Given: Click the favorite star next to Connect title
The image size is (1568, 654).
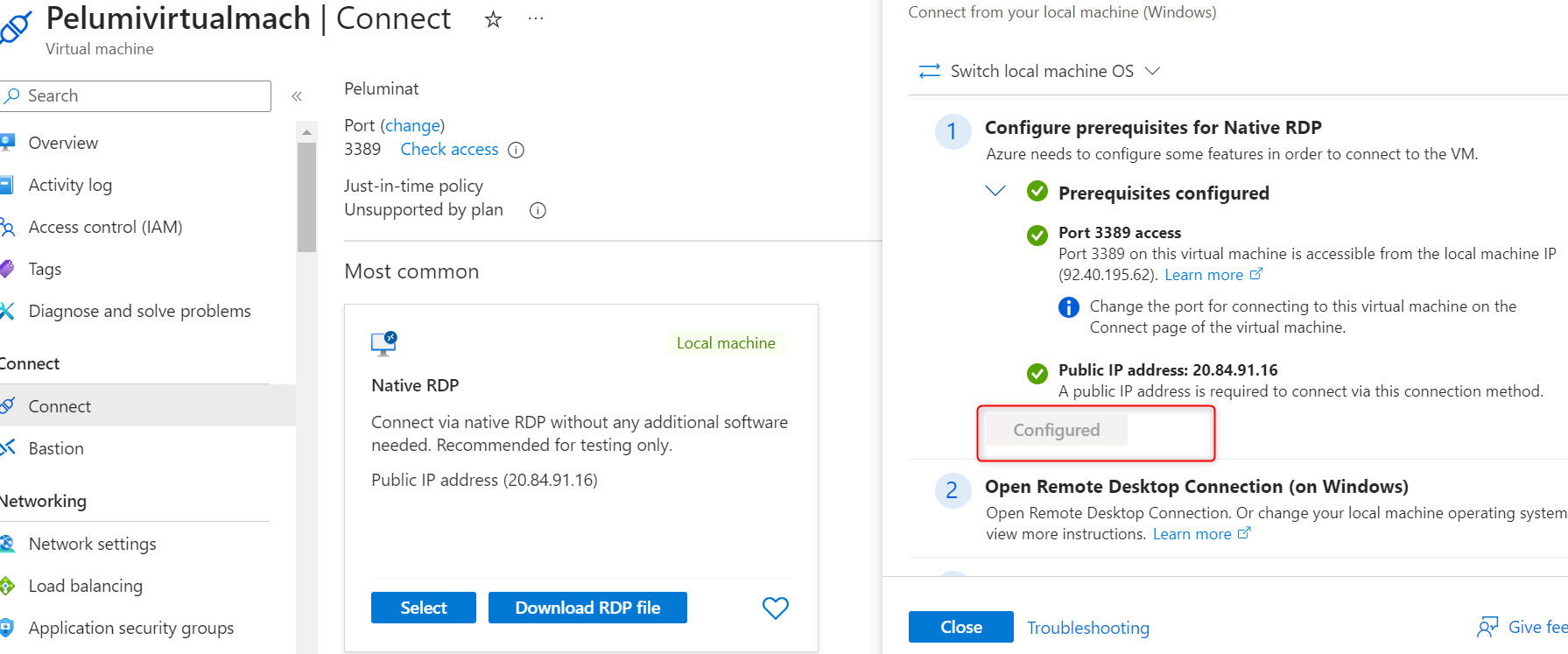Looking at the screenshot, I should coord(493,19).
